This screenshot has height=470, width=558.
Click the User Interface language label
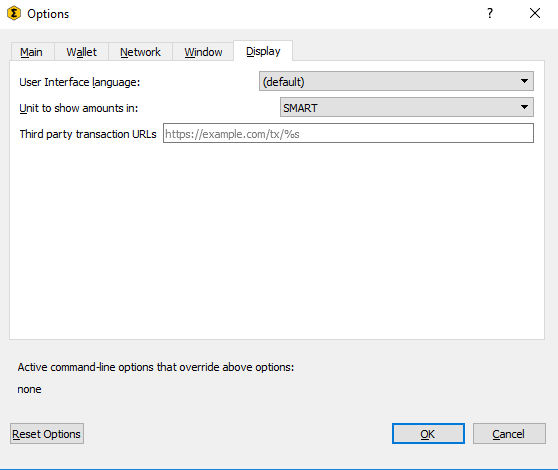[80, 82]
